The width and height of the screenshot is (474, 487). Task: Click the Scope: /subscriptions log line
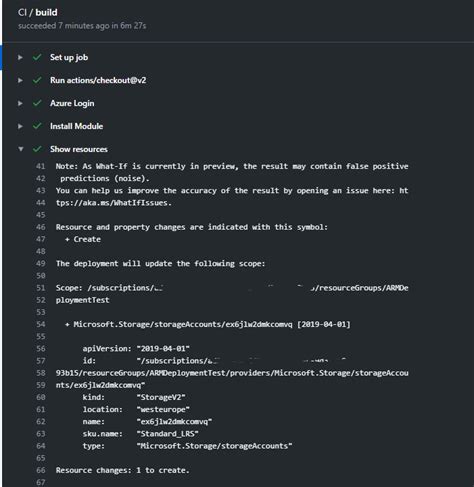click(232, 288)
